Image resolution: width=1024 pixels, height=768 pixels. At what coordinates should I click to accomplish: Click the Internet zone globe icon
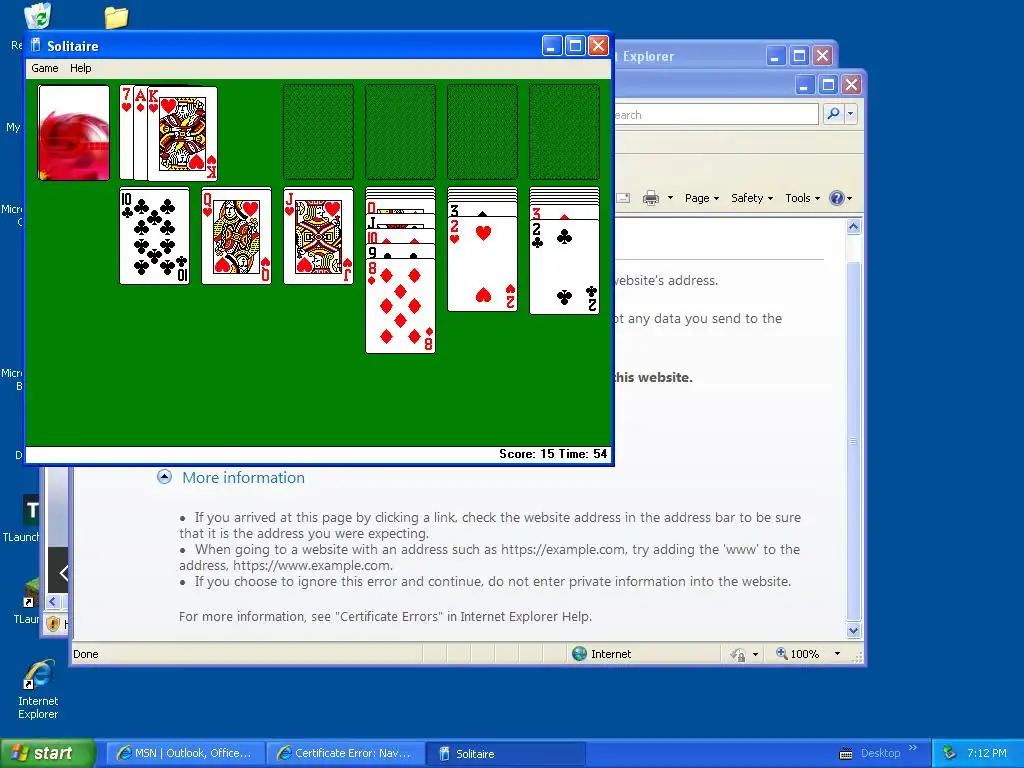pyautogui.click(x=579, y=653)
